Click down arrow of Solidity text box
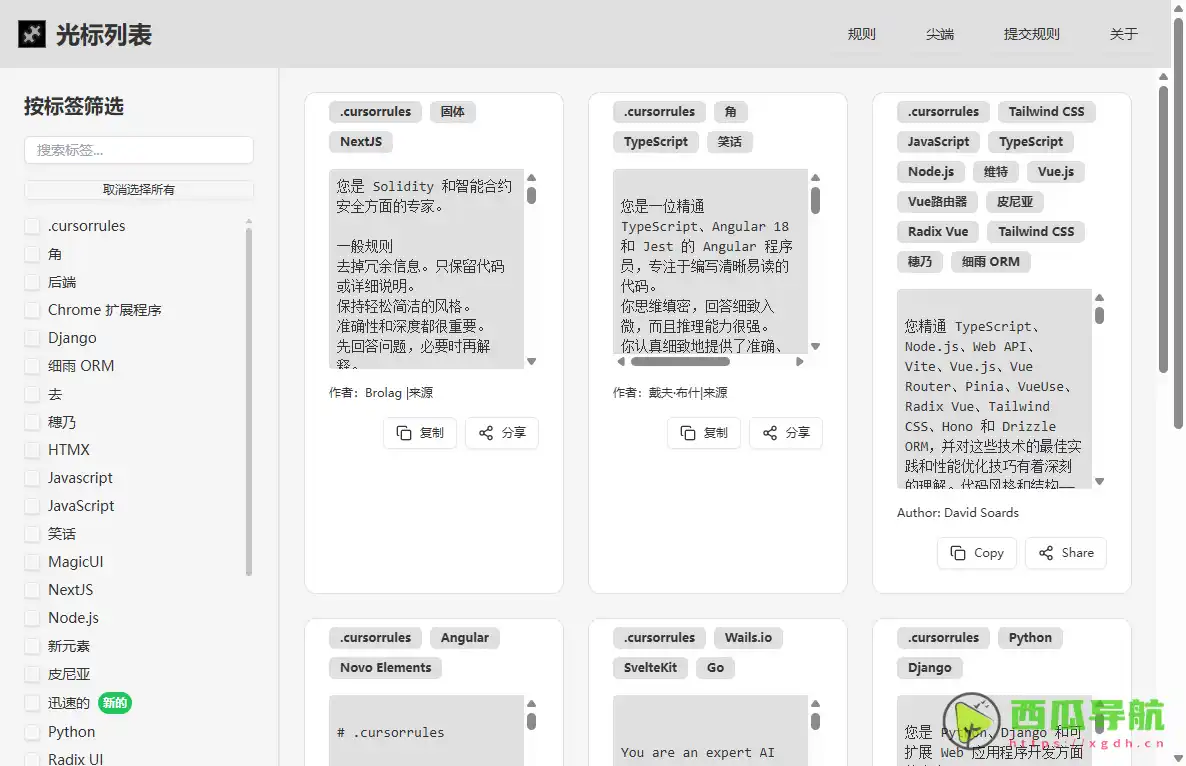The height and width of the screenshot is (766, 1186). (x=532, y=361)
